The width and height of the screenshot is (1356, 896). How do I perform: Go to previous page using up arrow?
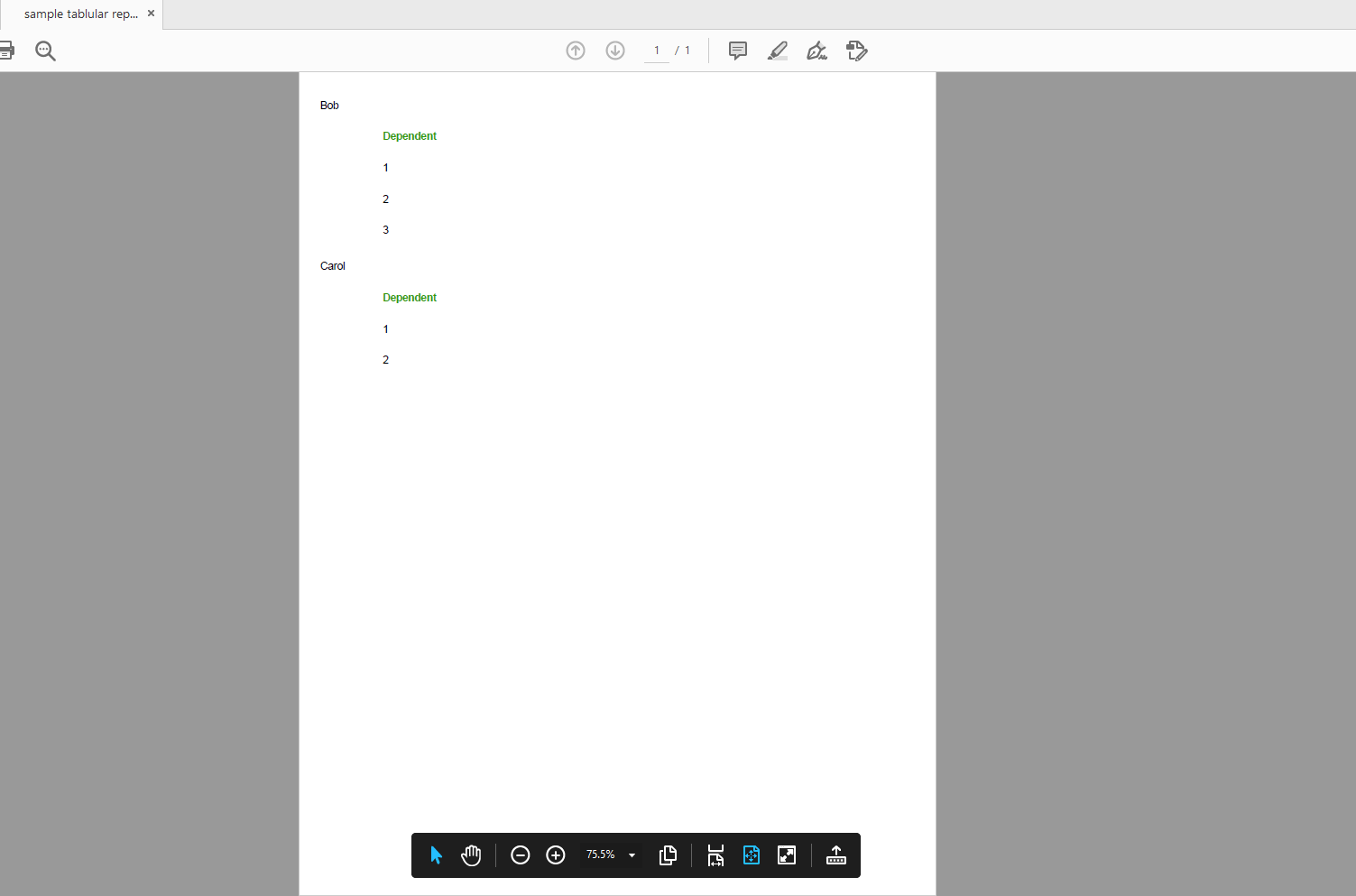point(576,51)
